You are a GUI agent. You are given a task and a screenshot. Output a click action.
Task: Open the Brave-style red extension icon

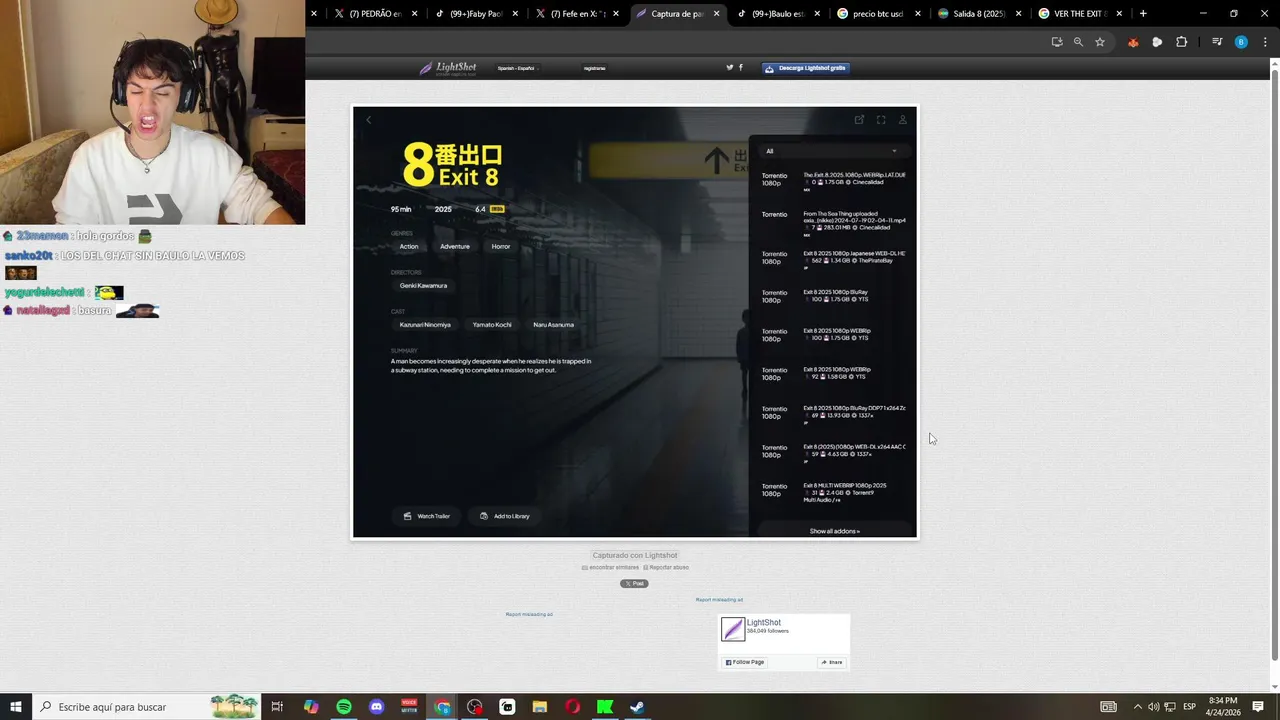(1133, 42)
